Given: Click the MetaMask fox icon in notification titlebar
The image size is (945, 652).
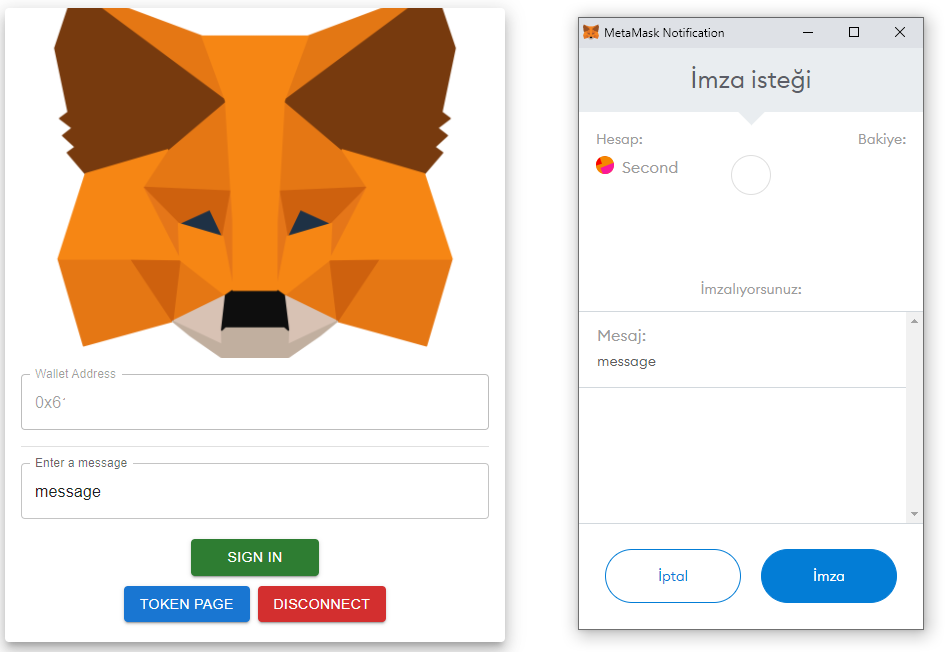Looking at the screenshot, I should tap(590, 32).
